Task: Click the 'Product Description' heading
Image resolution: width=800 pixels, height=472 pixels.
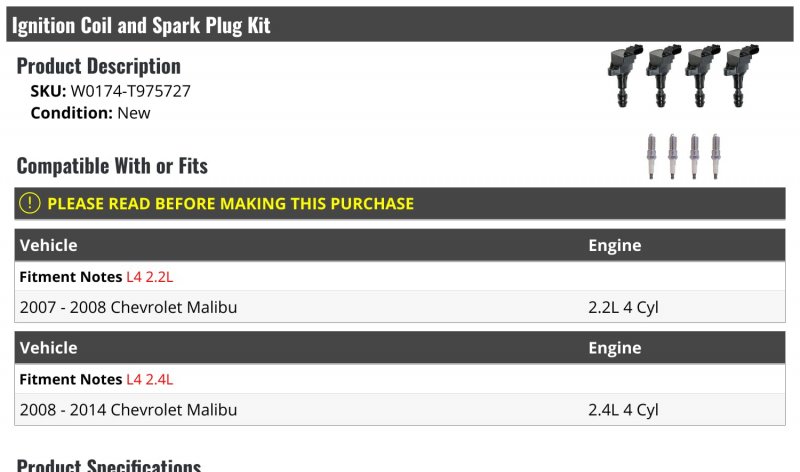Action: (x=99, y=66)
